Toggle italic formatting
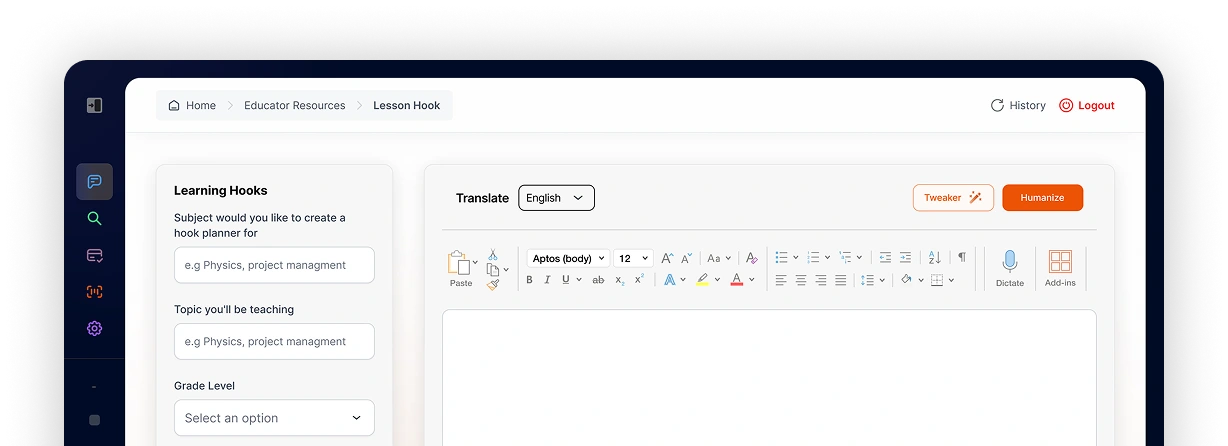The height and width of the screenshot is (446, 1228). pos(547,280)
